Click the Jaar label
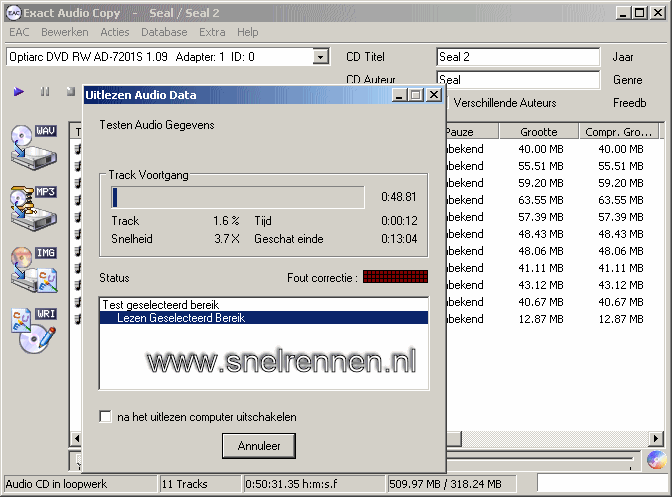Image resolution: width=672 pixels, height=497 pixels. point(623,57)
